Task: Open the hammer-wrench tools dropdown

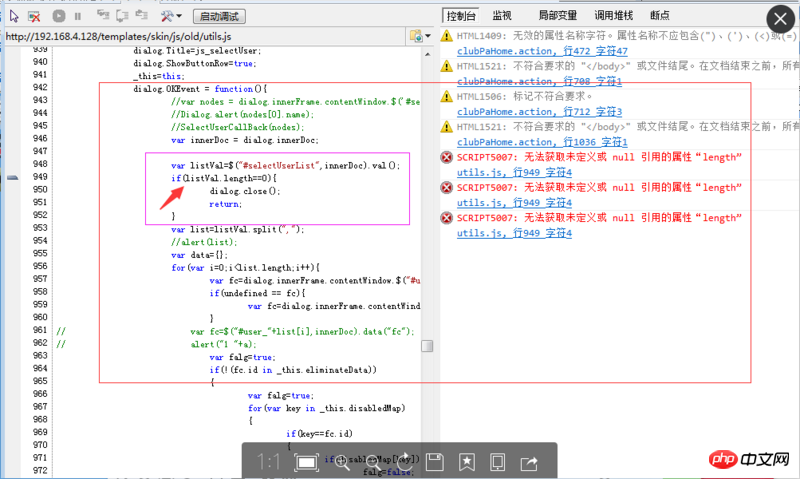Action: tap(171, 16)
